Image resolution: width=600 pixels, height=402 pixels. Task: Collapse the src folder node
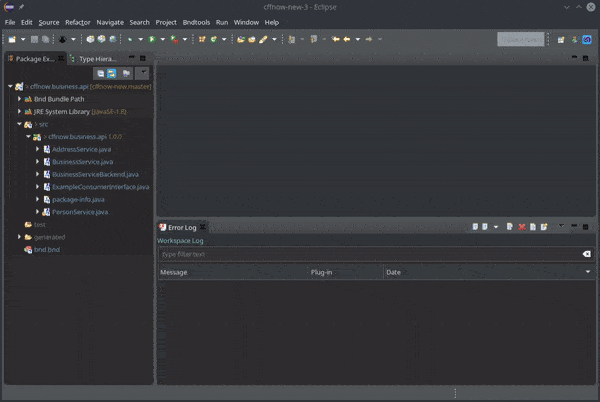tap(20, 124)
